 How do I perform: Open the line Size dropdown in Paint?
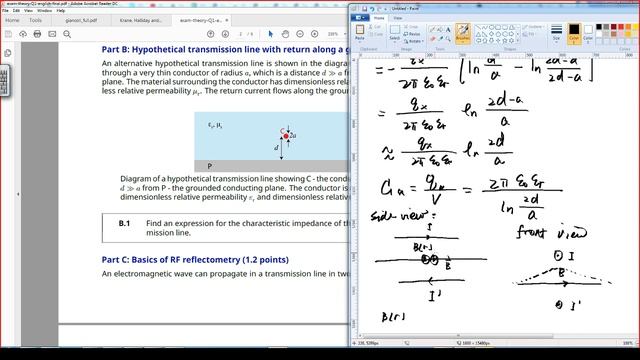pyautogui.click(x=556, y=33)
